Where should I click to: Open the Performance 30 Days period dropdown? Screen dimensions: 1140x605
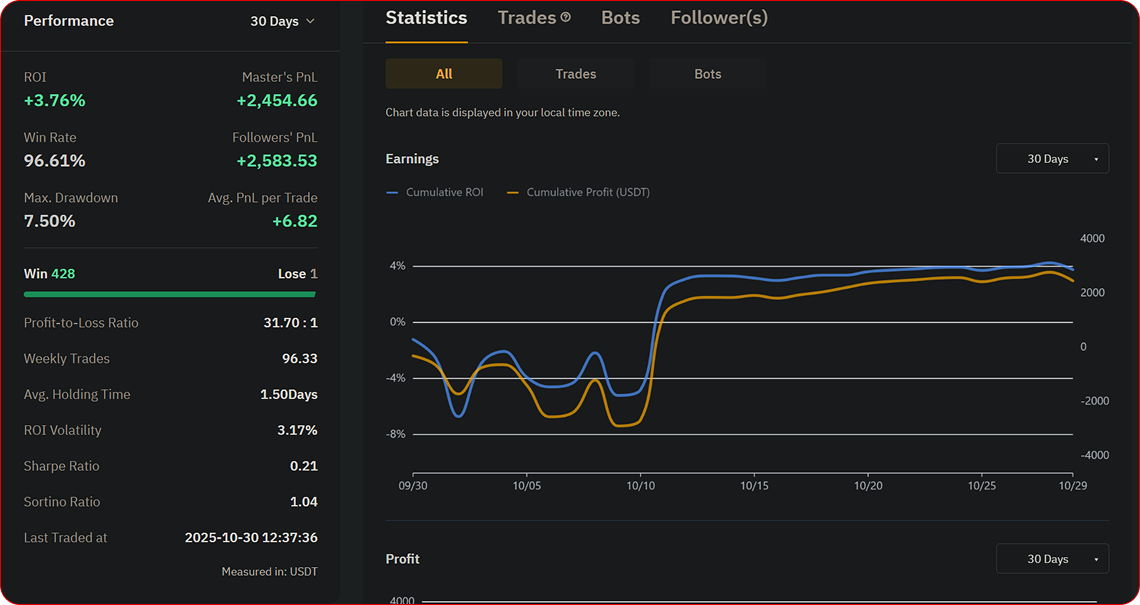click(282, 21)
